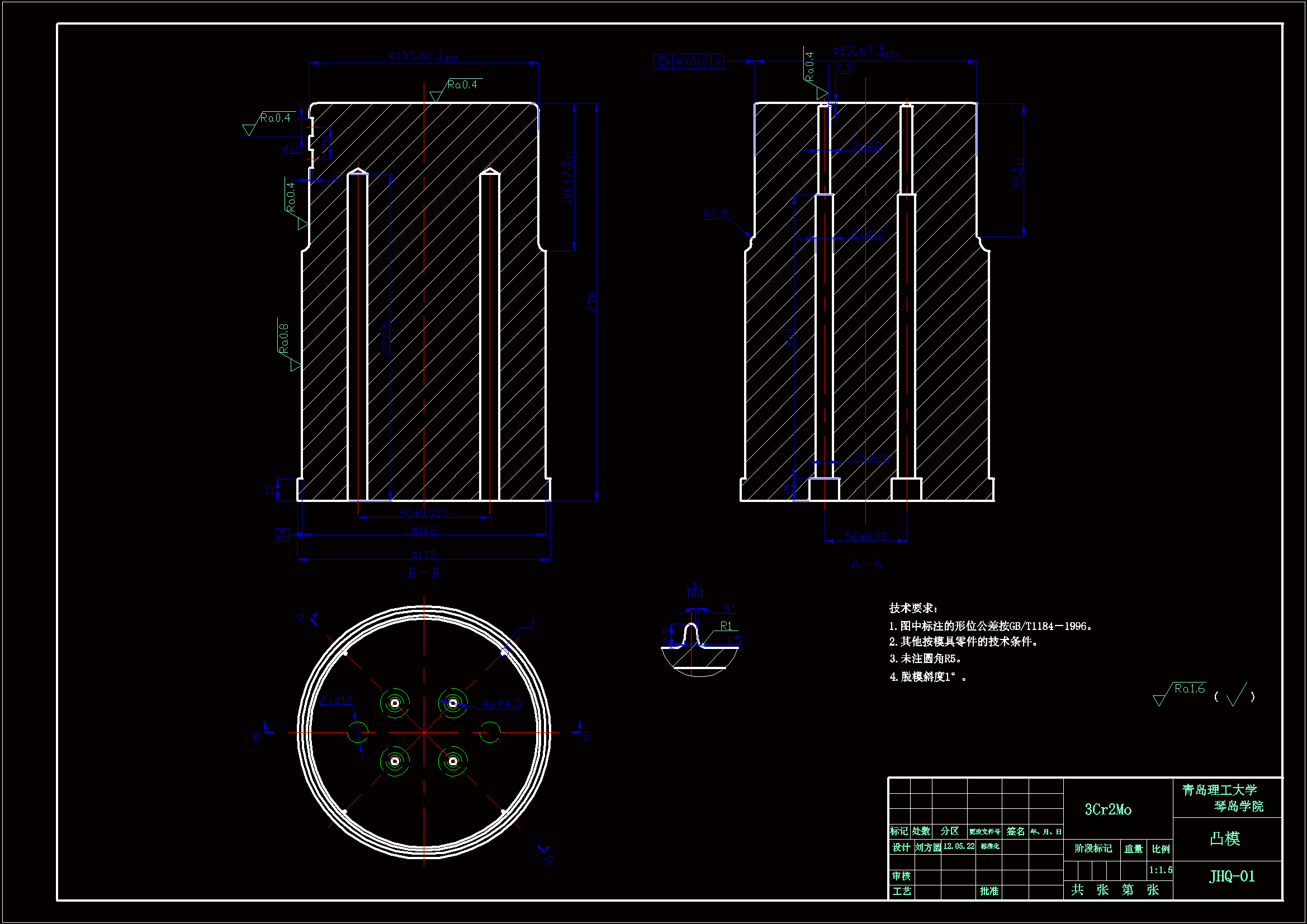Image resolution: width=1307 pixels, height=924 pixels.
Task: Click the concentricity tolerance frame ø0.016 A
Action: tap(689, 61)
